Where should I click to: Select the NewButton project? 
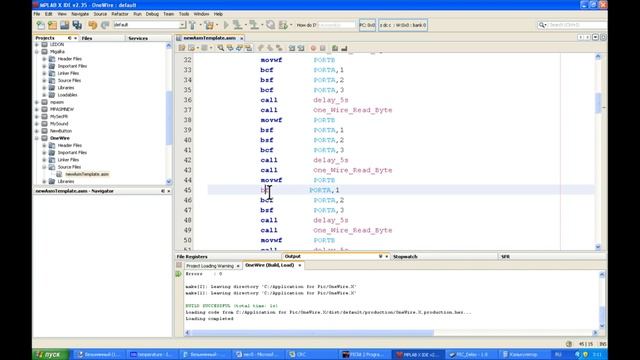61,131
